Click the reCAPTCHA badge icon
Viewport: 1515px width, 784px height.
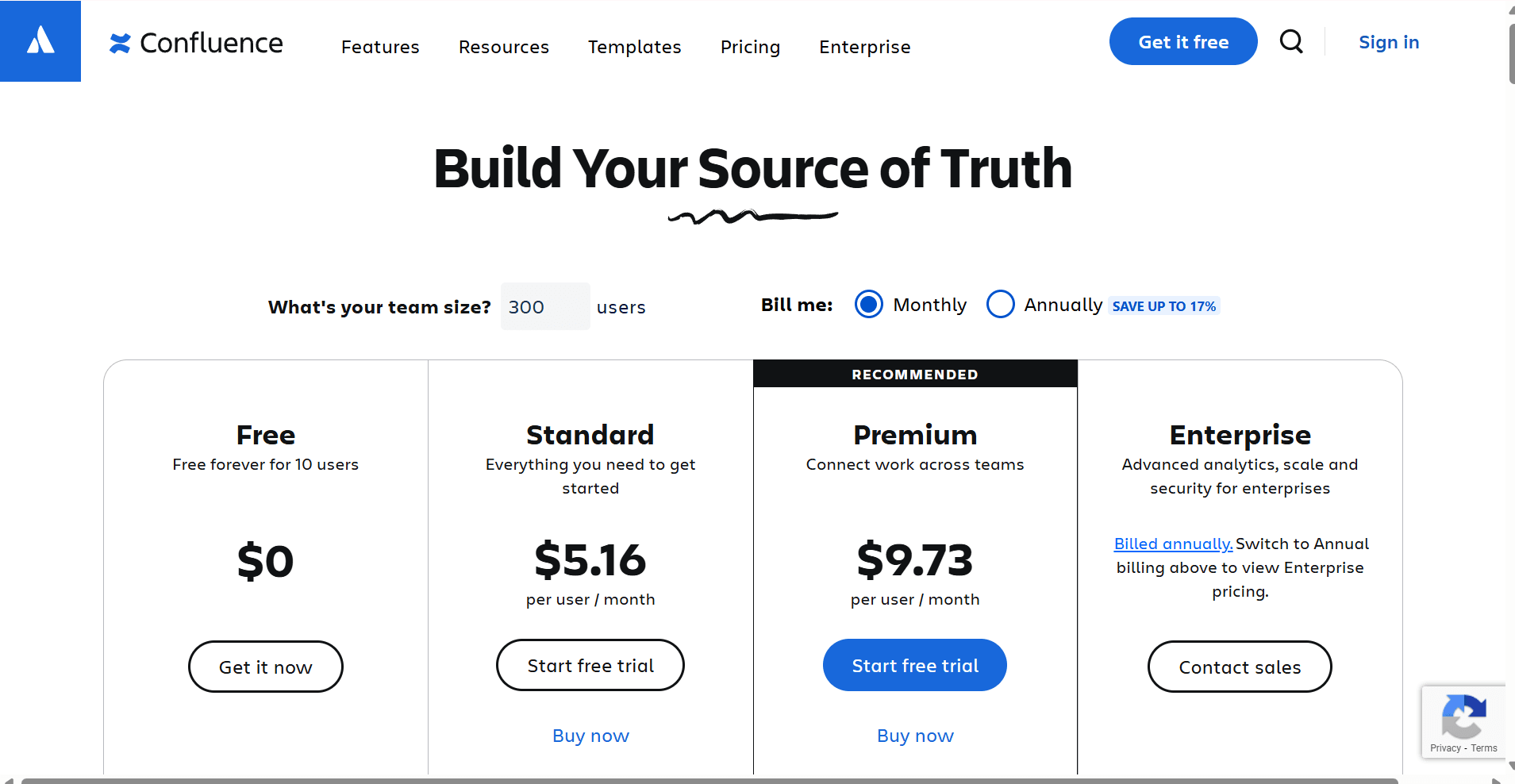click(1463, 718)
